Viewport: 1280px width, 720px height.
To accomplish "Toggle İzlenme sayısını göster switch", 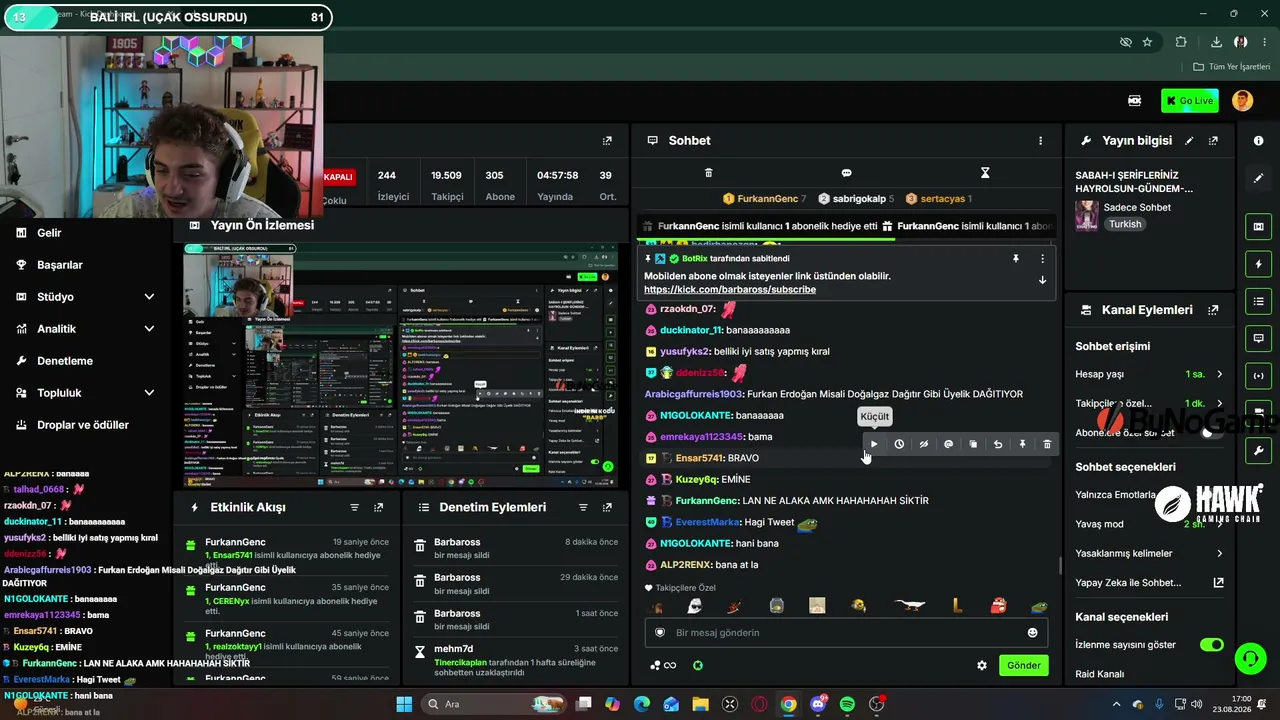I will (x=1212, y=645).
